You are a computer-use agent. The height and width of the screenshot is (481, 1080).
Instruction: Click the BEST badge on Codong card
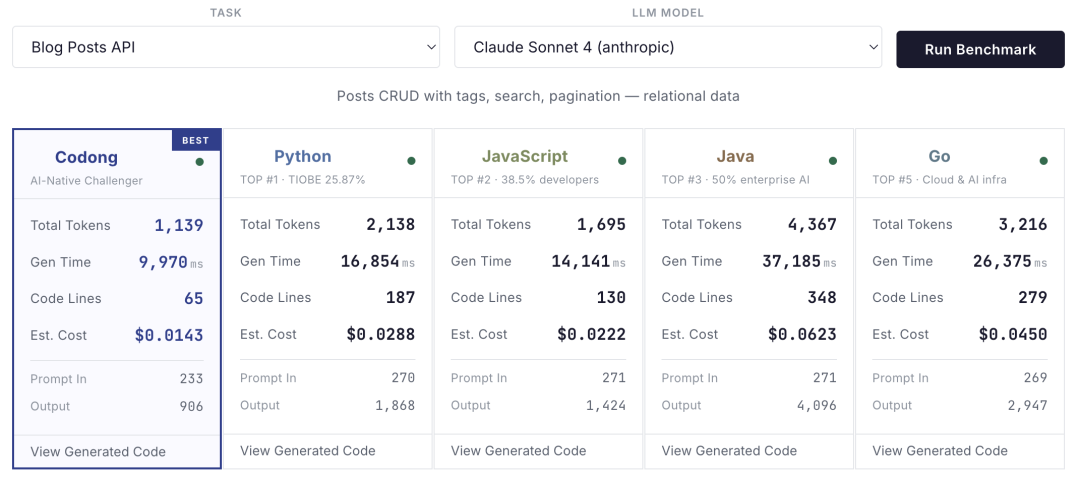tap(196, 141)
